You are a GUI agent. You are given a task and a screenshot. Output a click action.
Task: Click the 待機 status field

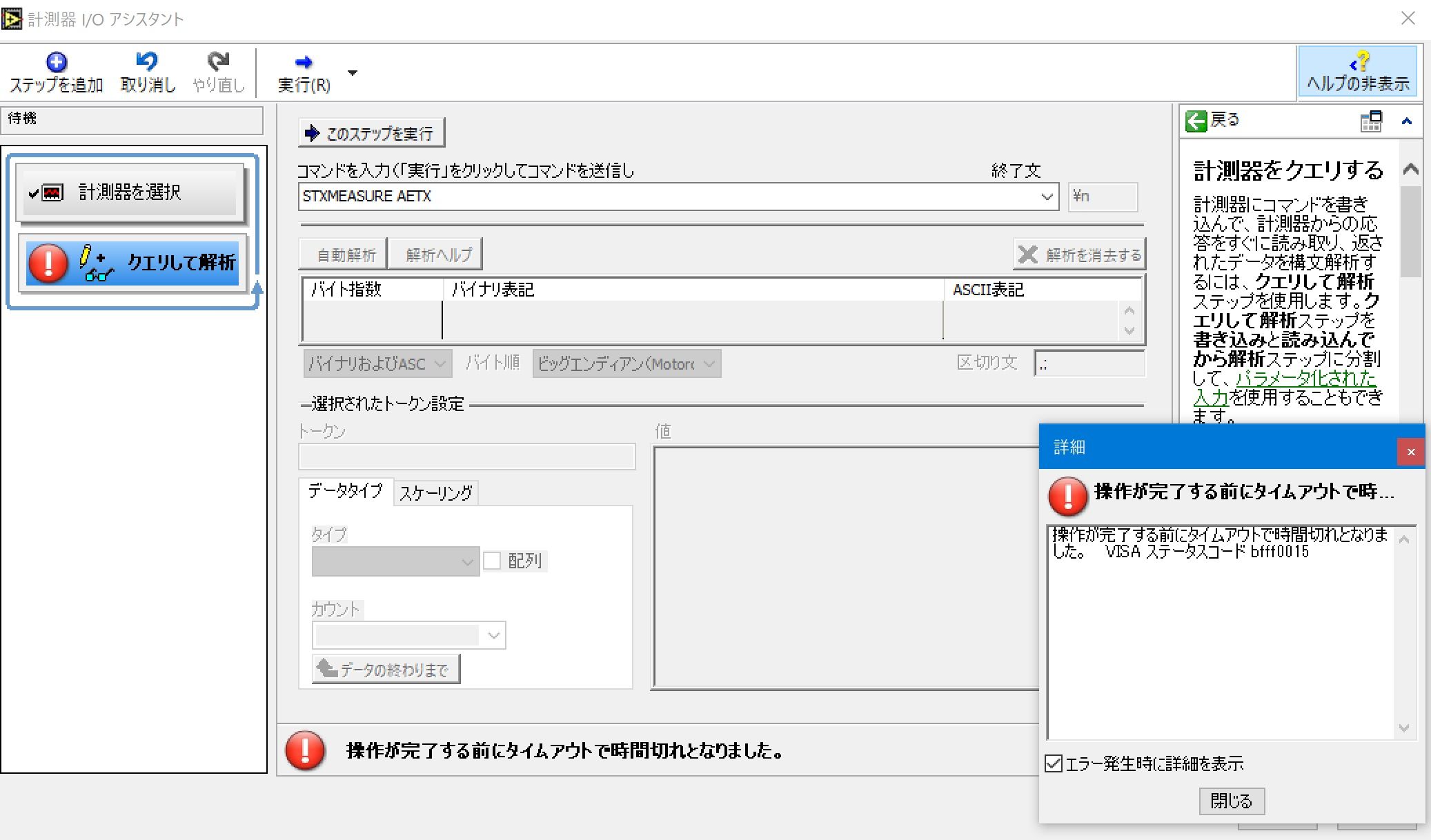coord(132,119)
